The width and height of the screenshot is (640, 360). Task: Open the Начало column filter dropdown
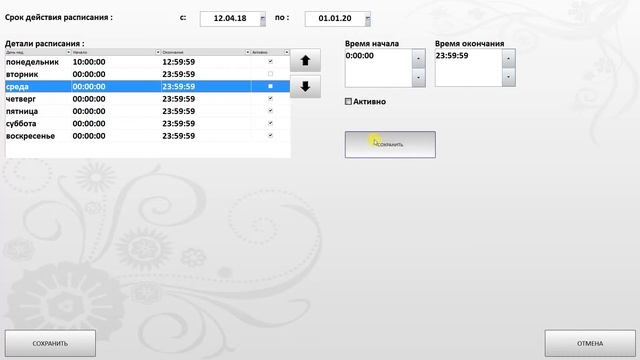pos(158,52)
